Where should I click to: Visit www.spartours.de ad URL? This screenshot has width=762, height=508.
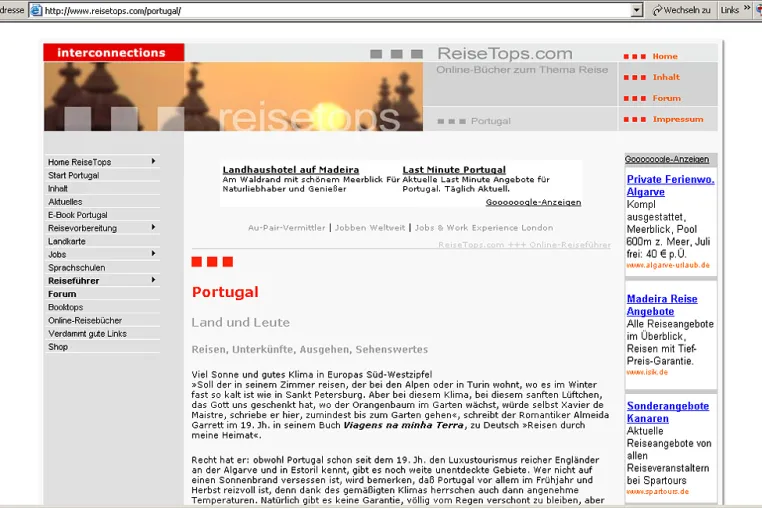tap(658, 491)
